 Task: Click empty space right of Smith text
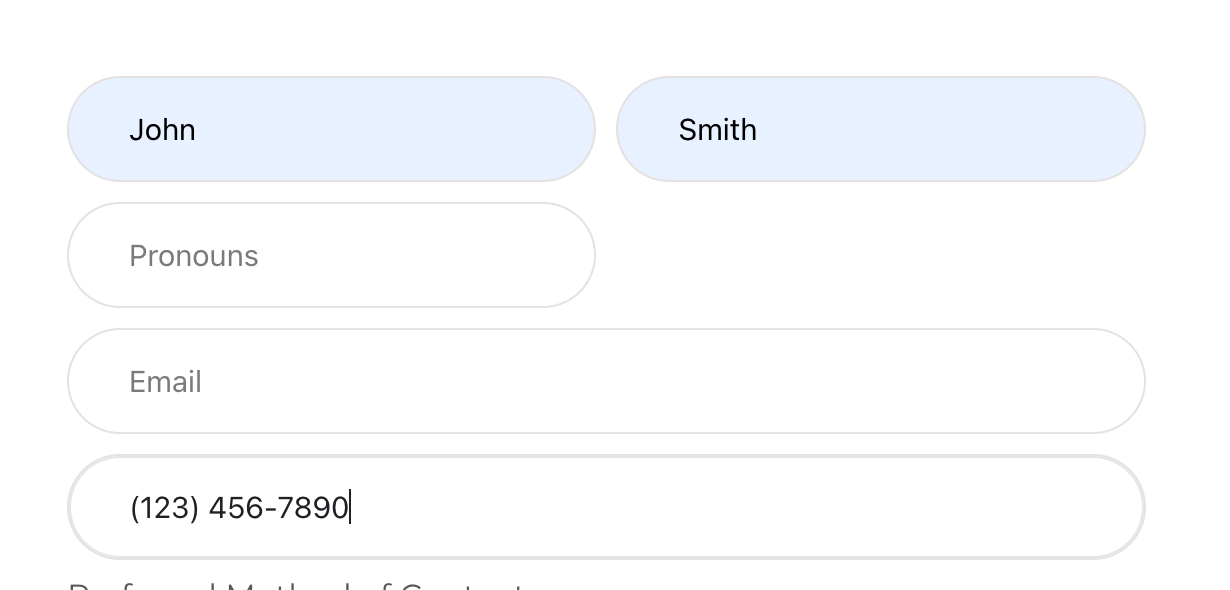pos(950,129)
